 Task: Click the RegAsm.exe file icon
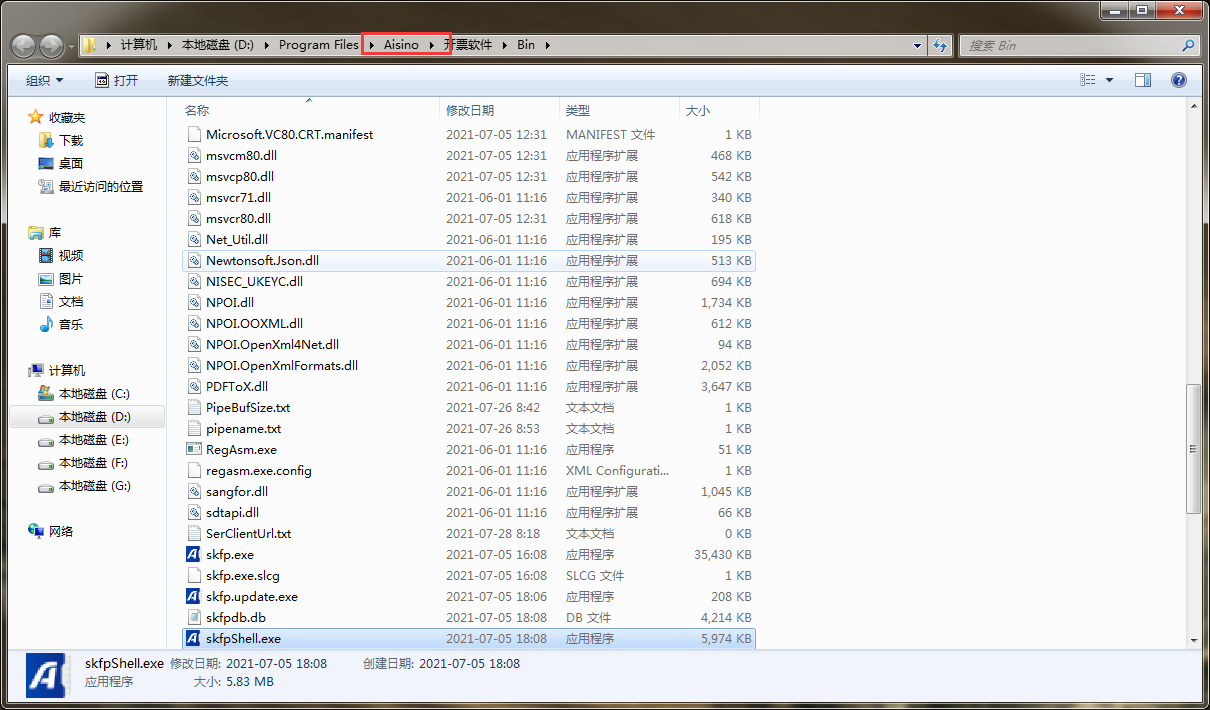(x=194, y=449)
